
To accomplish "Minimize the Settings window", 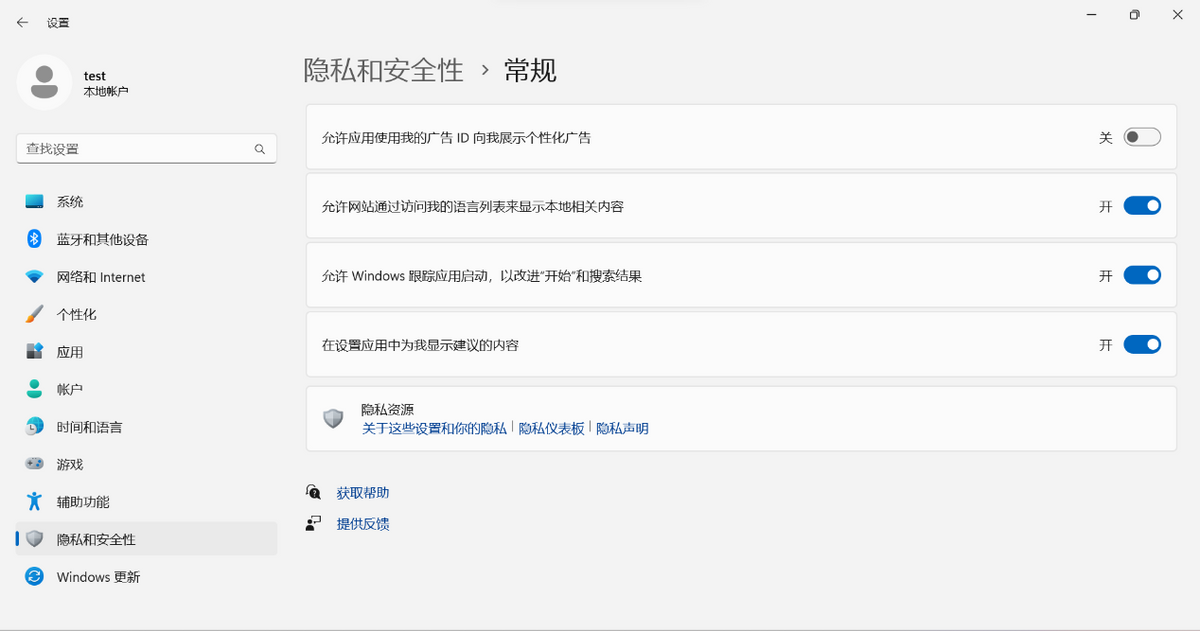I will 1089,15.
